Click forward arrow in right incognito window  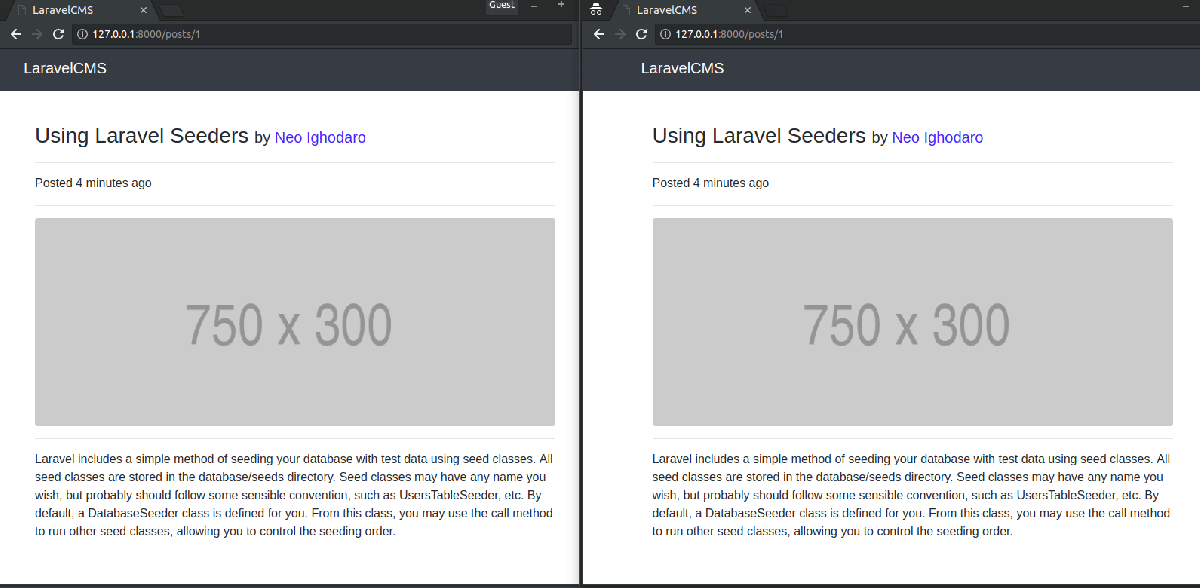620,34
